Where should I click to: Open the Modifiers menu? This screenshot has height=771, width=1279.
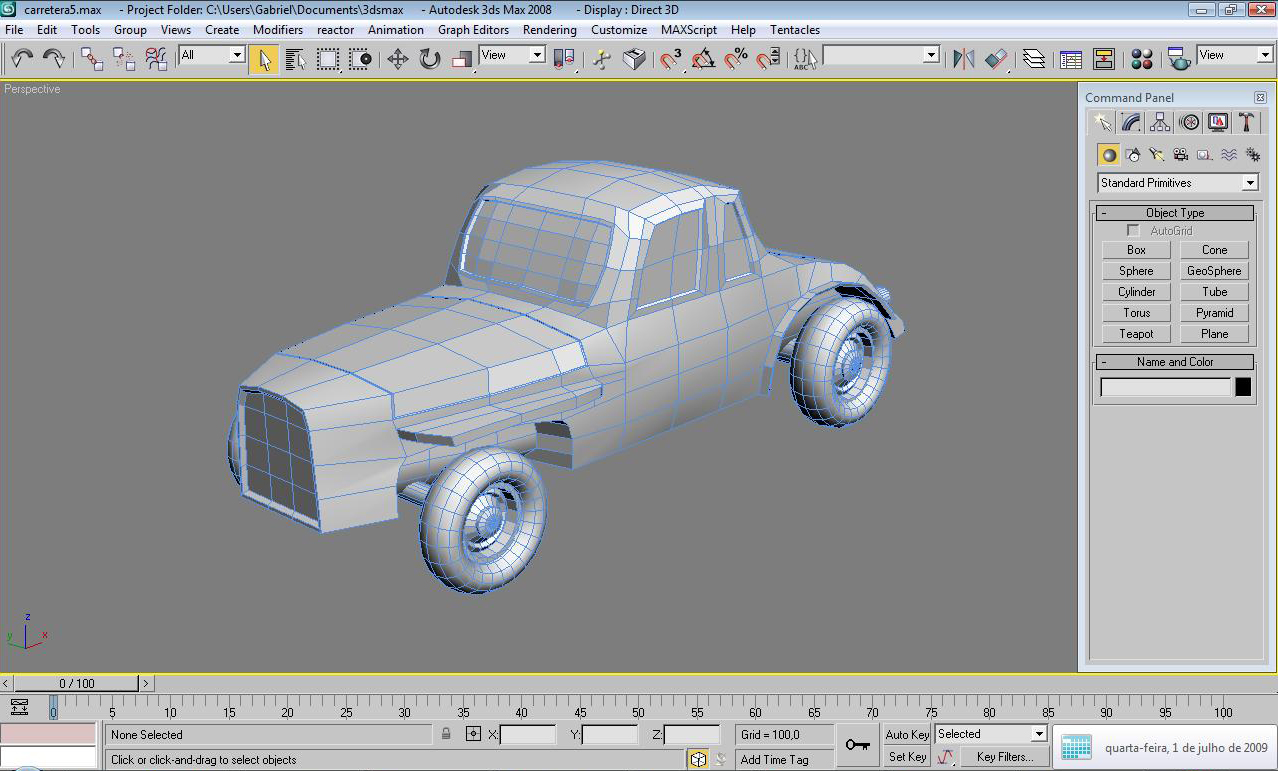[277, 30]
